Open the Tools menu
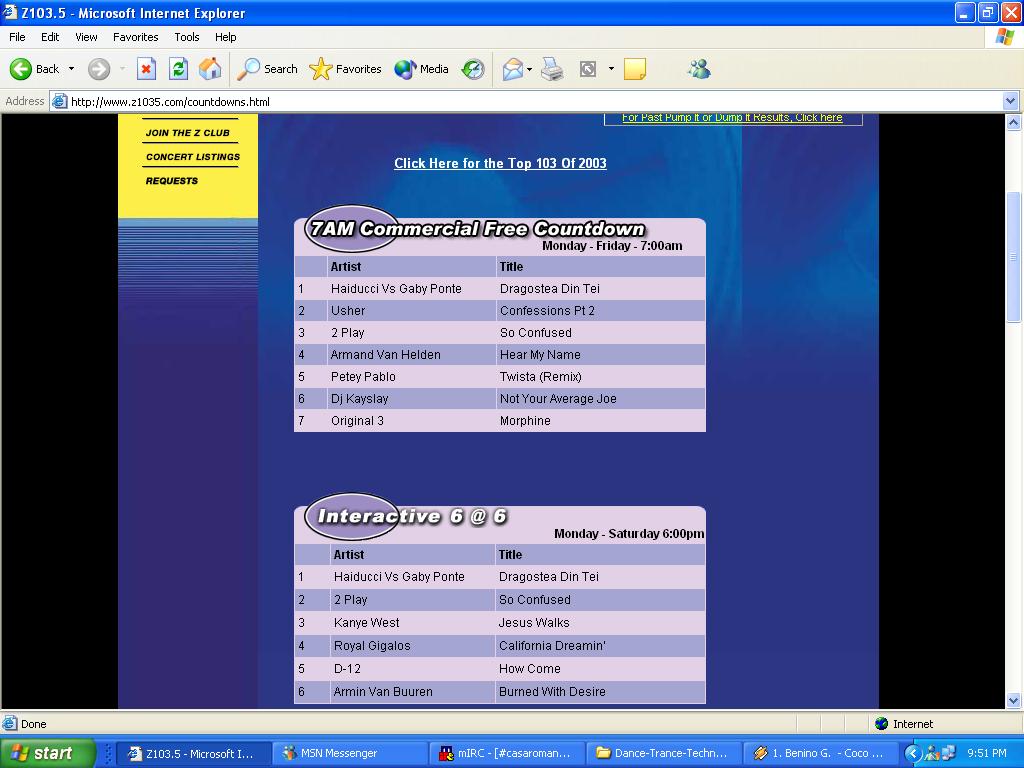The image size is (1024, 768). [187, 37]
